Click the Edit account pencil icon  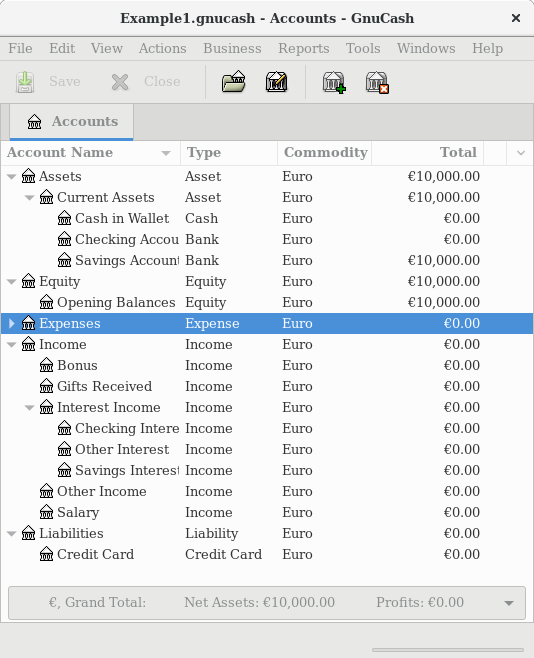tap(277, 82)
